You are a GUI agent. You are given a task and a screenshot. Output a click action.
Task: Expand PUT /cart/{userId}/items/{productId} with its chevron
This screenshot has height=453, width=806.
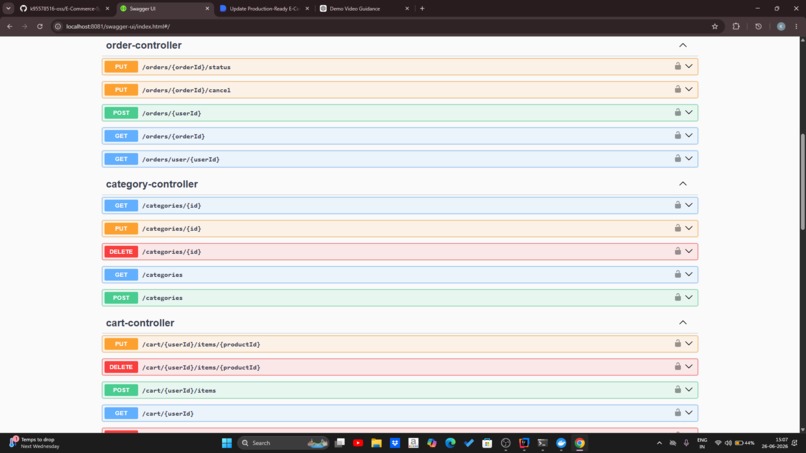pyautogui.click(x=689, y=344)
